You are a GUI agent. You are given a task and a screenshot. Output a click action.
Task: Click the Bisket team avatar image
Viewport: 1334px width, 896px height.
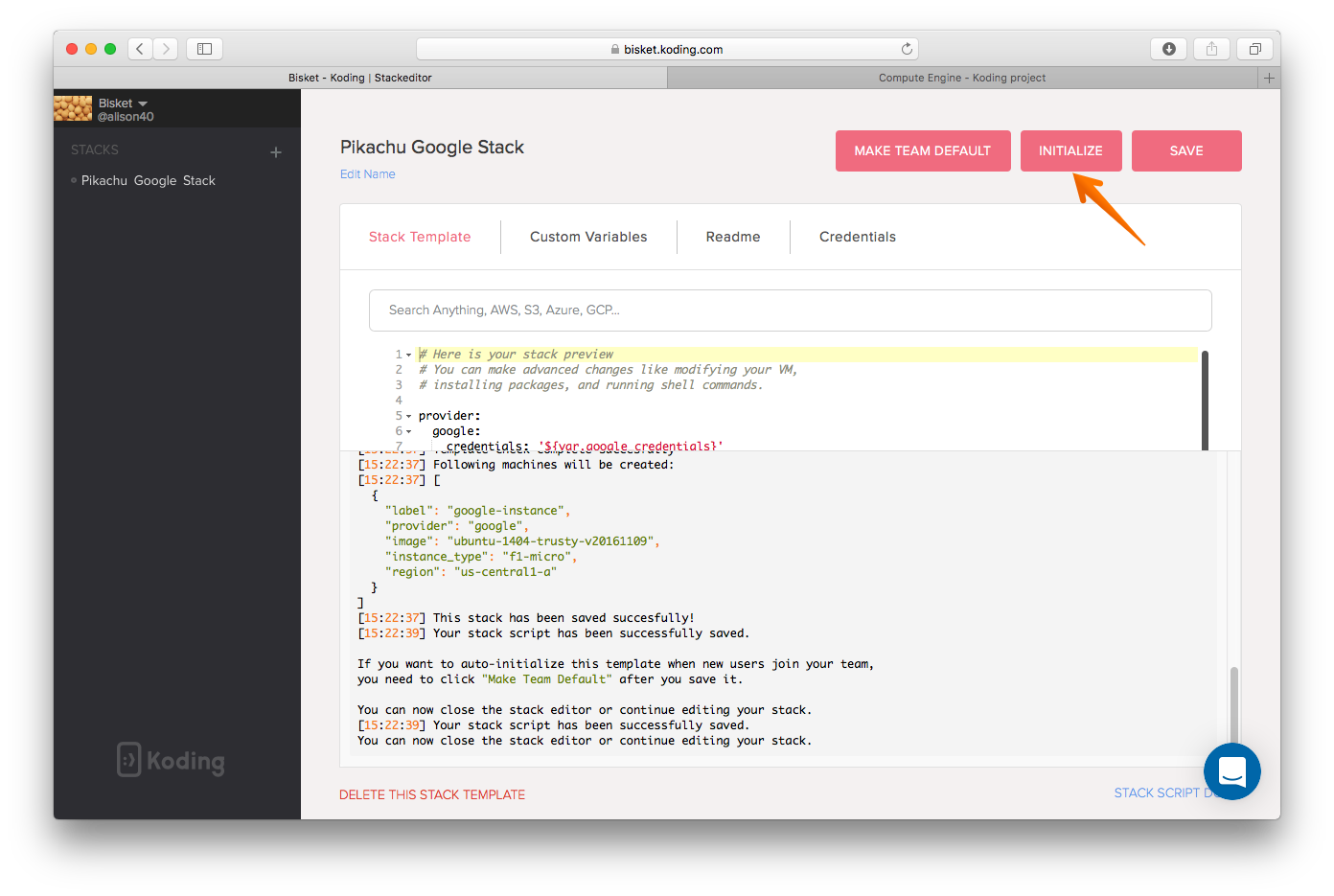(73, 108)
